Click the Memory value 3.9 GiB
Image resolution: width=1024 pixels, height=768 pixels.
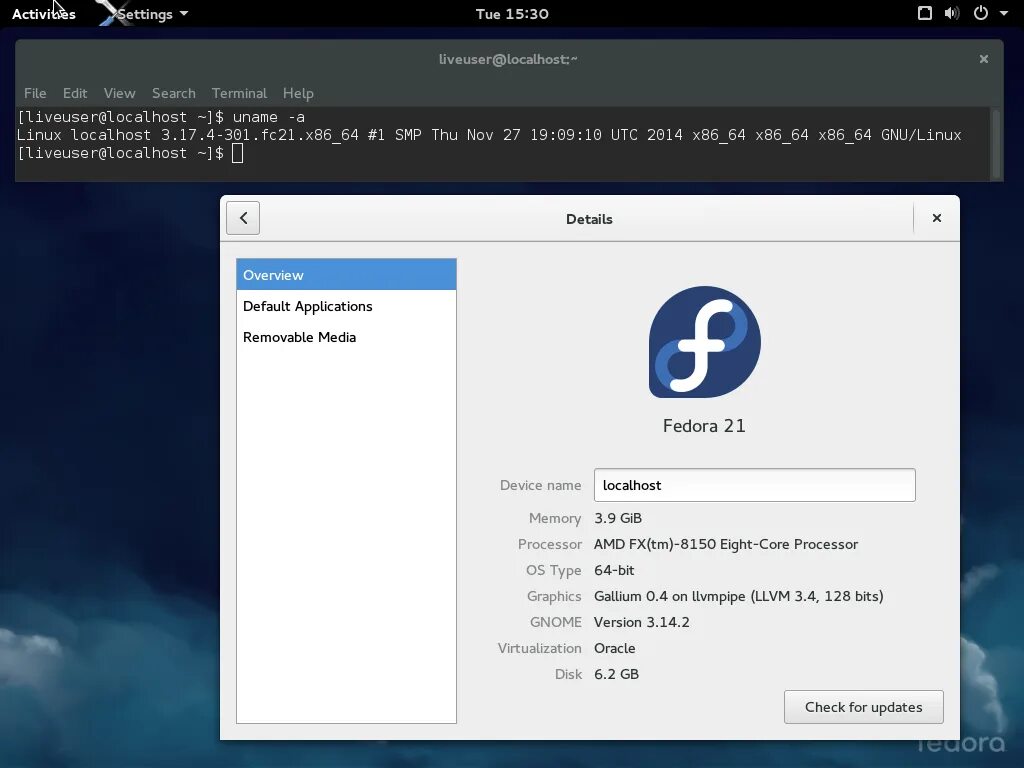coord(618,518)
